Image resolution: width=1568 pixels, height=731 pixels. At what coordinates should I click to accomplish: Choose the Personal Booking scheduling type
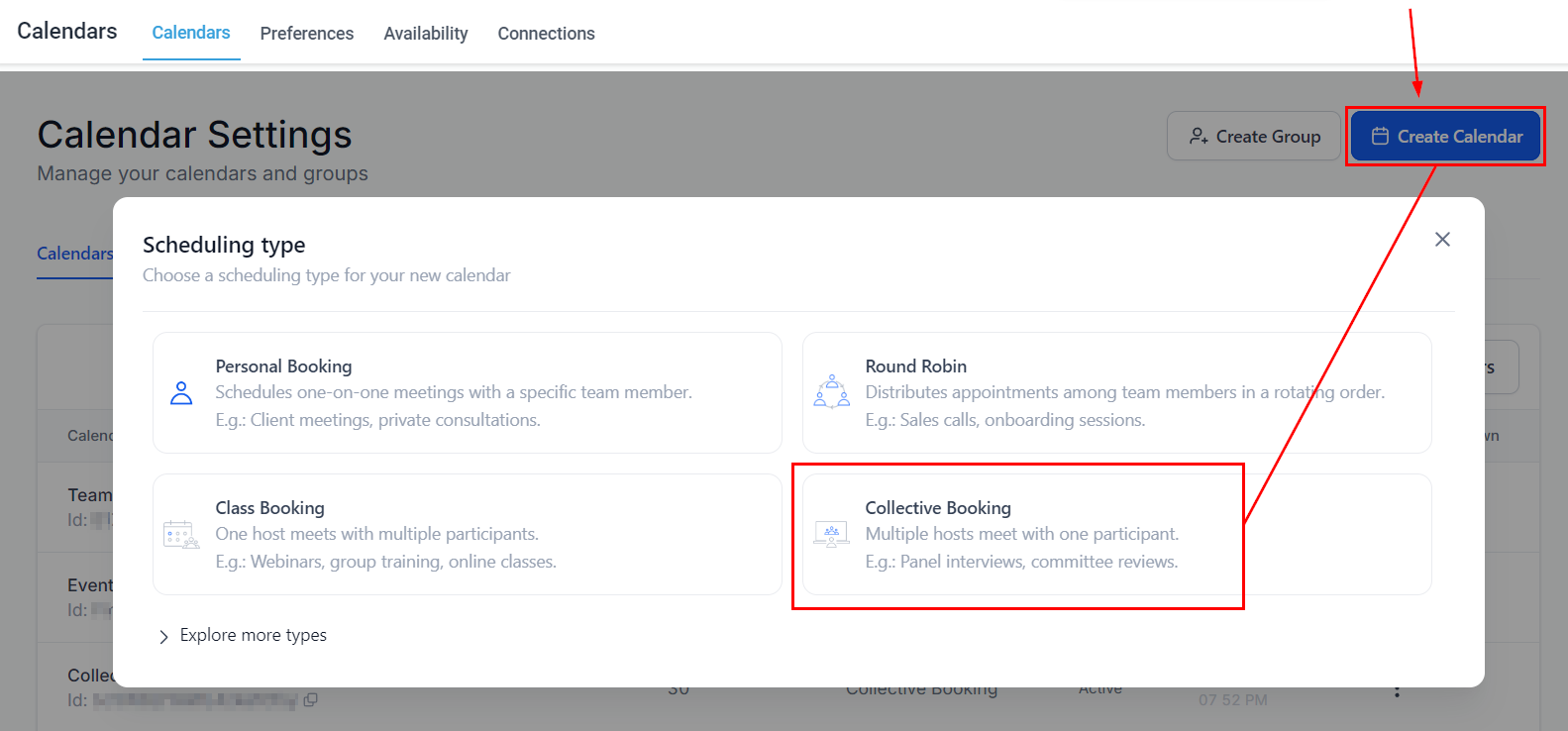(x=467, y=393)
